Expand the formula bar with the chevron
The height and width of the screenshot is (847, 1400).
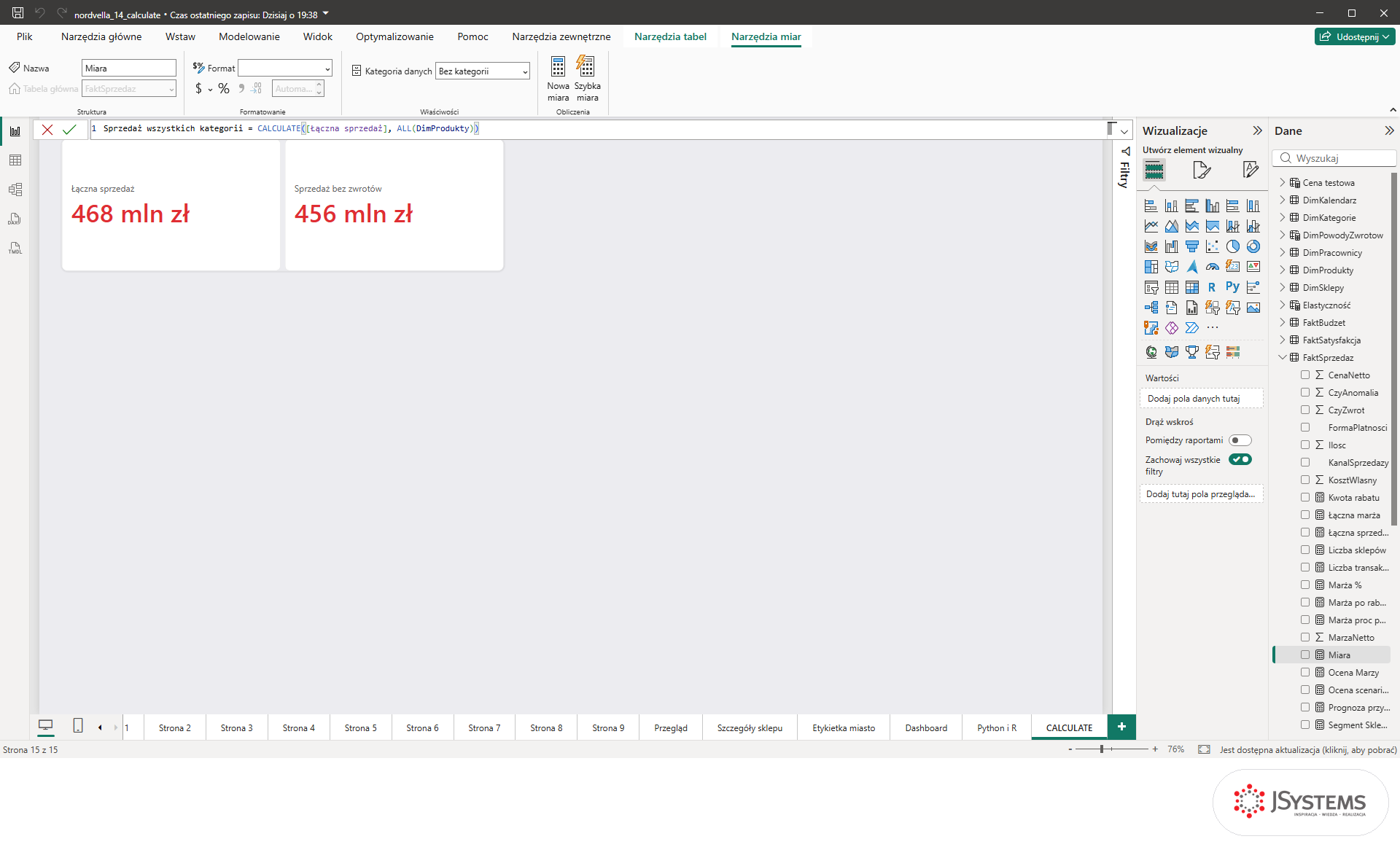[x=1124, y=131]
